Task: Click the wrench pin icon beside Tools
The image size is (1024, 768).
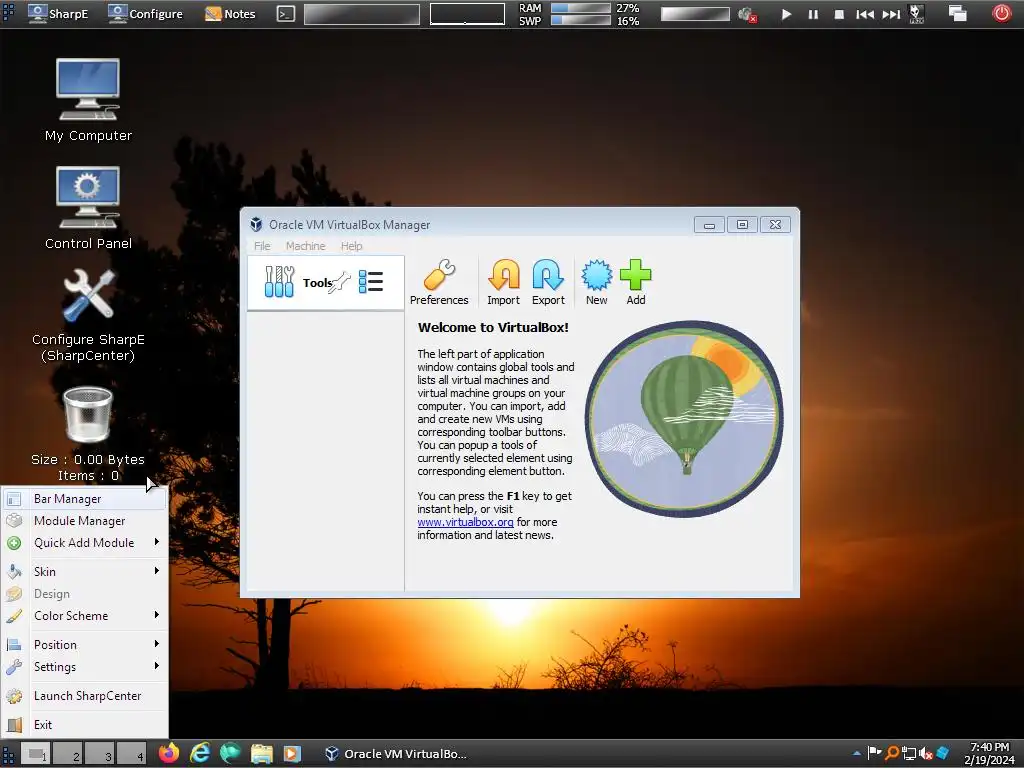Action: coord(340,283)
